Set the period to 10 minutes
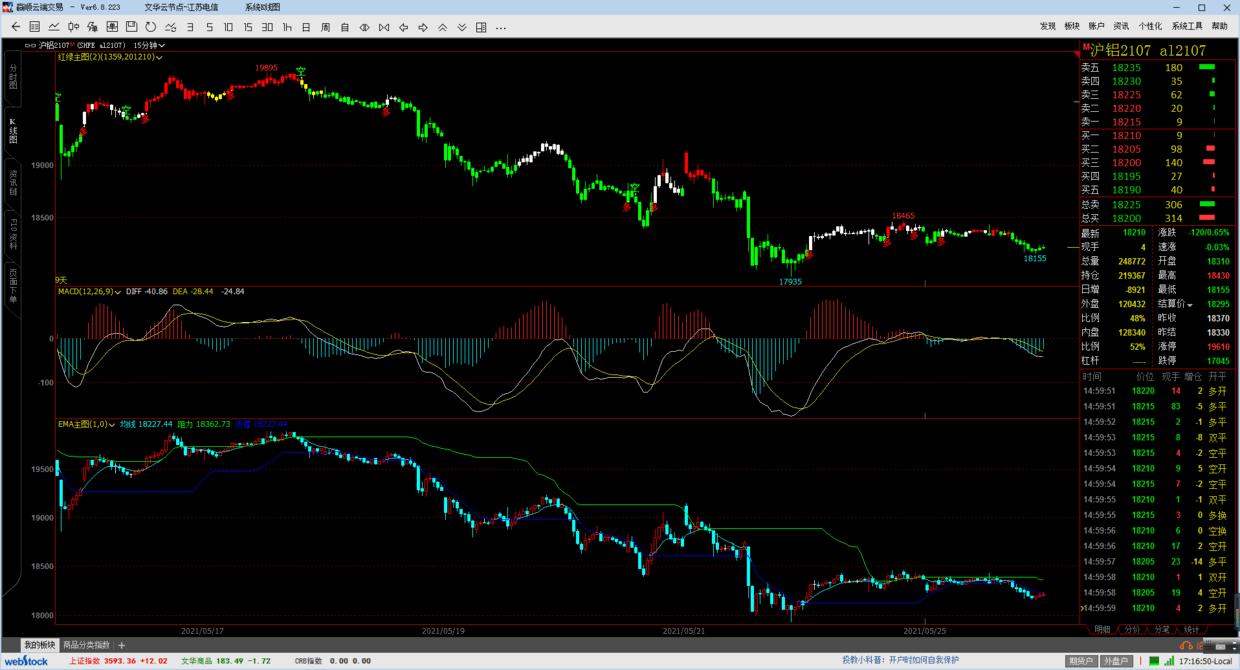 click(228, 27)
